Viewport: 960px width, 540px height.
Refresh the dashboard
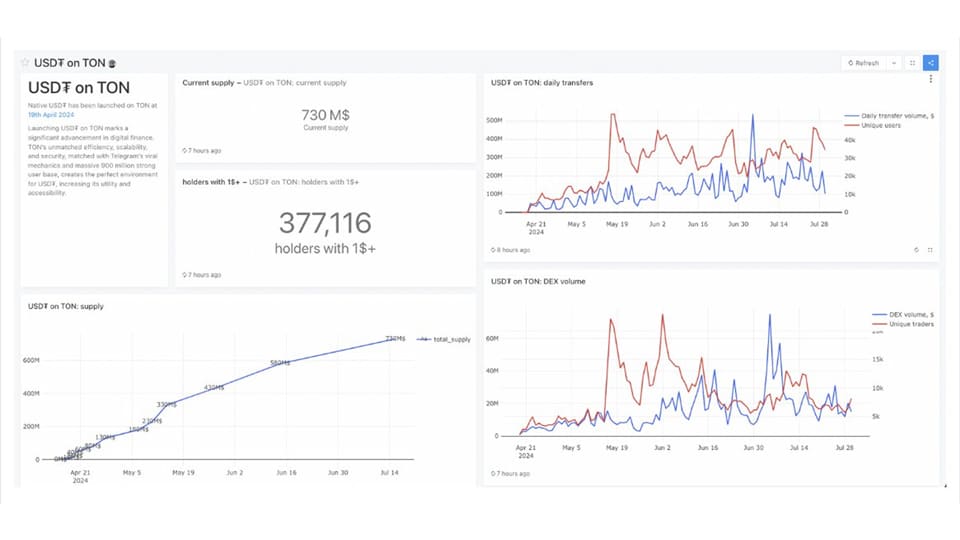click(863, 62)
